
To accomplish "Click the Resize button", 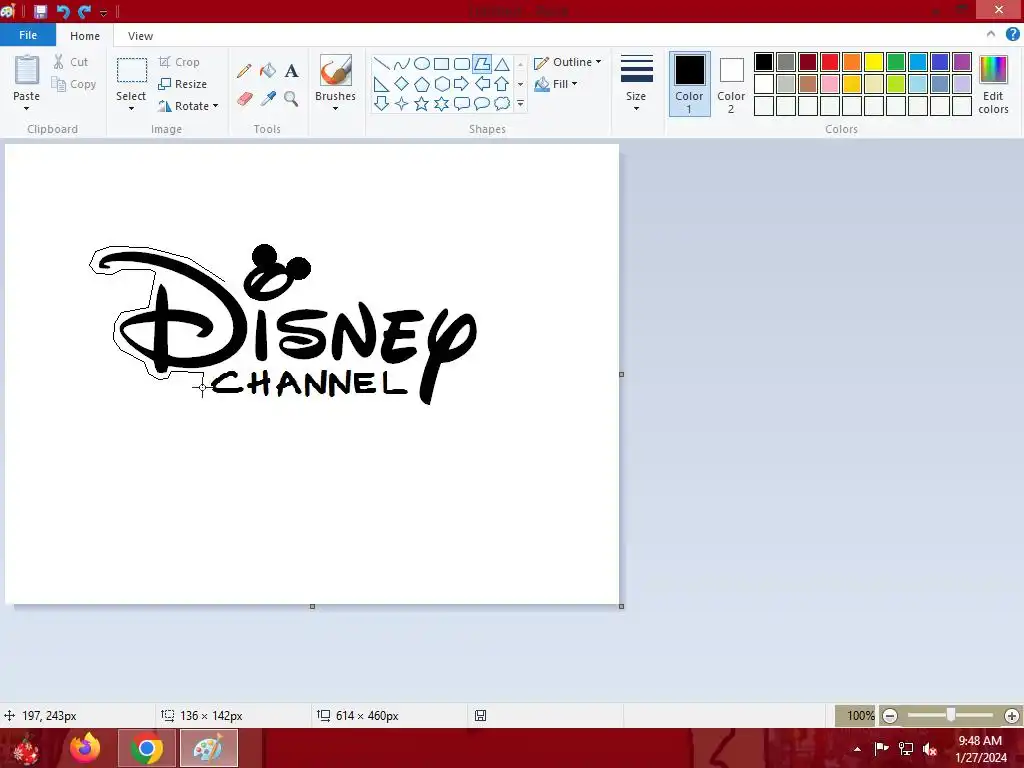I will pyautogui.click(x=183, y=84).
